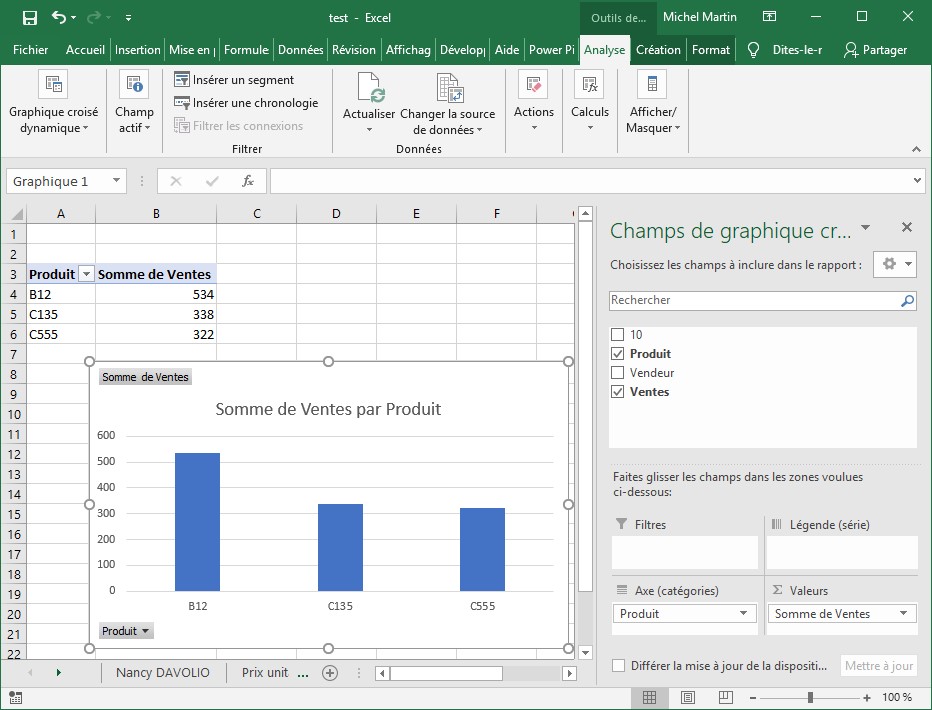932x710 pixels.
Task: Click Actualiser refresh icon
Action: click(x=369, y=88)
